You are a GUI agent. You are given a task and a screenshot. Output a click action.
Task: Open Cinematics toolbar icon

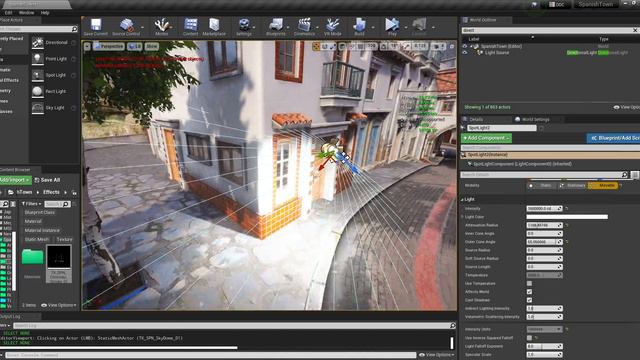[304, 27]
